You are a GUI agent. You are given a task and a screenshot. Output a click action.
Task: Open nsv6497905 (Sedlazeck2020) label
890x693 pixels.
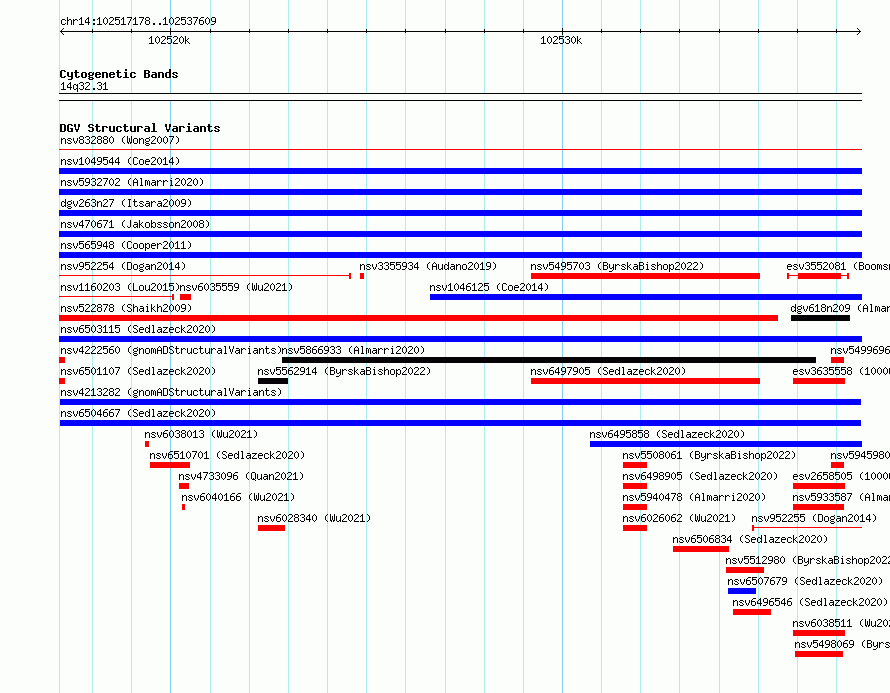608,371
